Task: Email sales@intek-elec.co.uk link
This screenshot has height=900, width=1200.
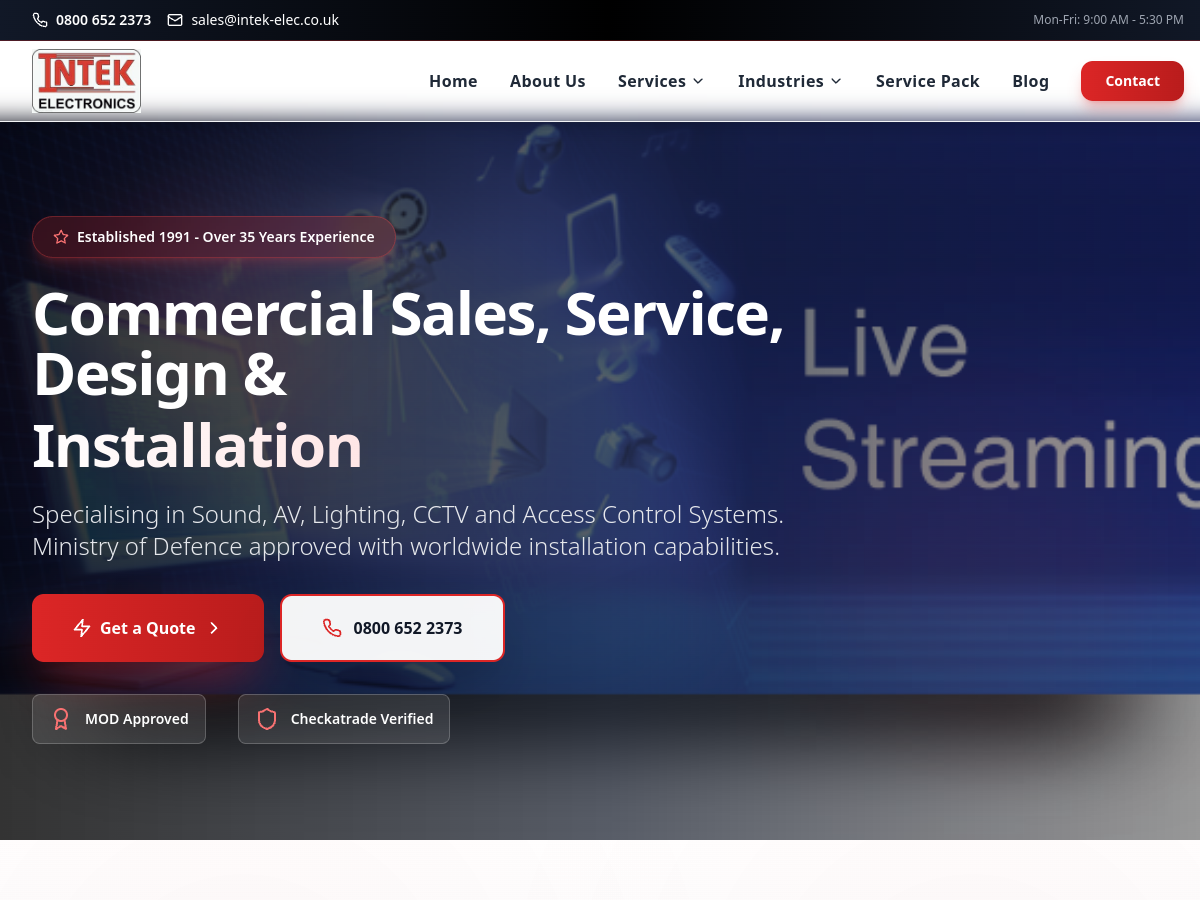Action: 265,20
